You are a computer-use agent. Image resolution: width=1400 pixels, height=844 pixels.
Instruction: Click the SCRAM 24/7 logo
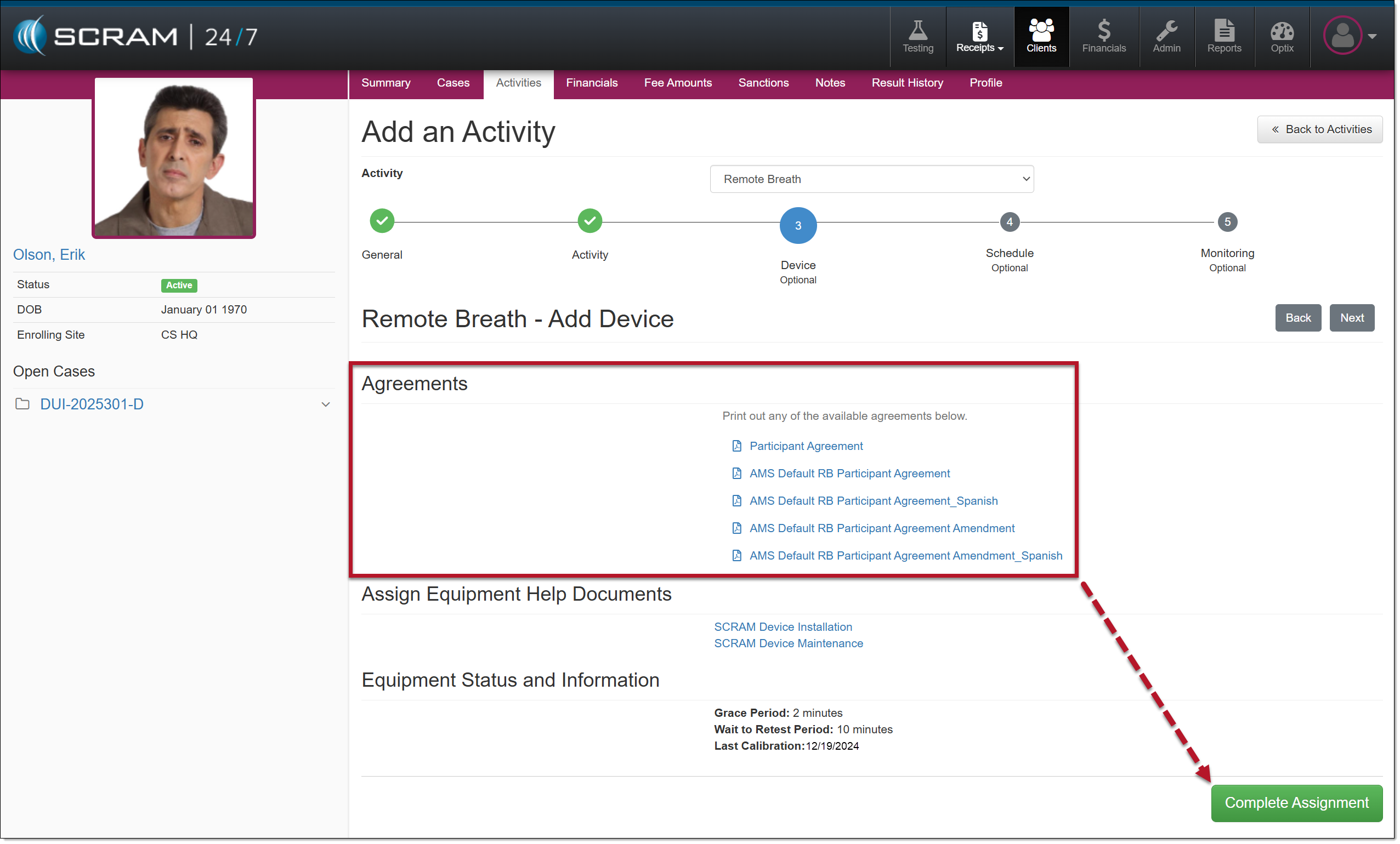(135, 36)
